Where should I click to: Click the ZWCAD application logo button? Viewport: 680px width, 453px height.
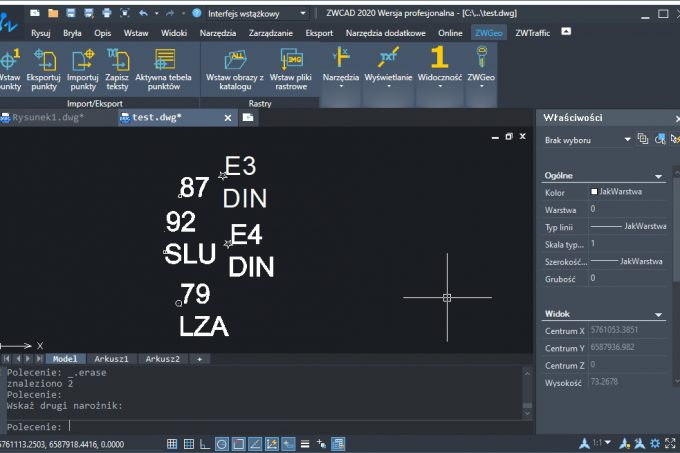click(9, 23)
